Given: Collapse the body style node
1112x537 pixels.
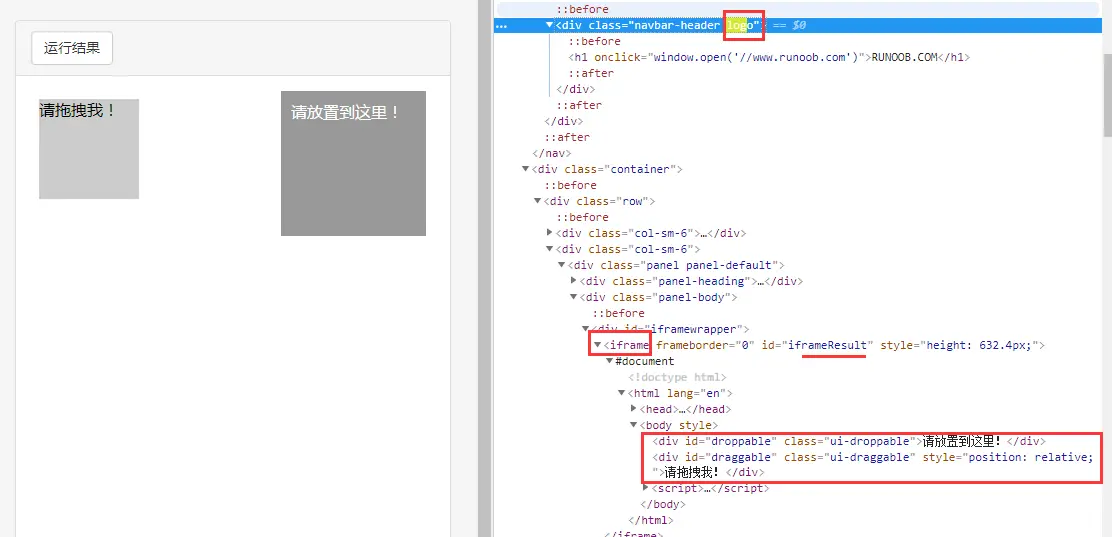Looking at the screenshot, I should coord(634,425).
